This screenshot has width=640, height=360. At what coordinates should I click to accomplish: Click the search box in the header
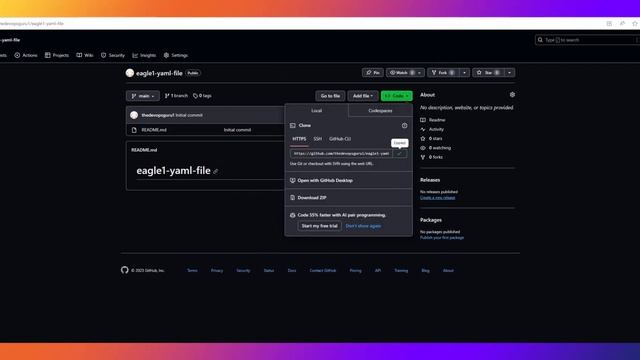(x=587, y=40)
